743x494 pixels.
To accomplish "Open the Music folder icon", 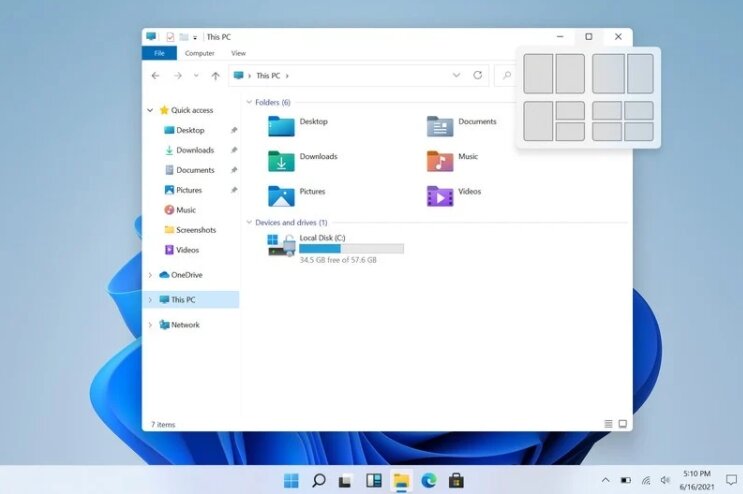I will point(440,161).
